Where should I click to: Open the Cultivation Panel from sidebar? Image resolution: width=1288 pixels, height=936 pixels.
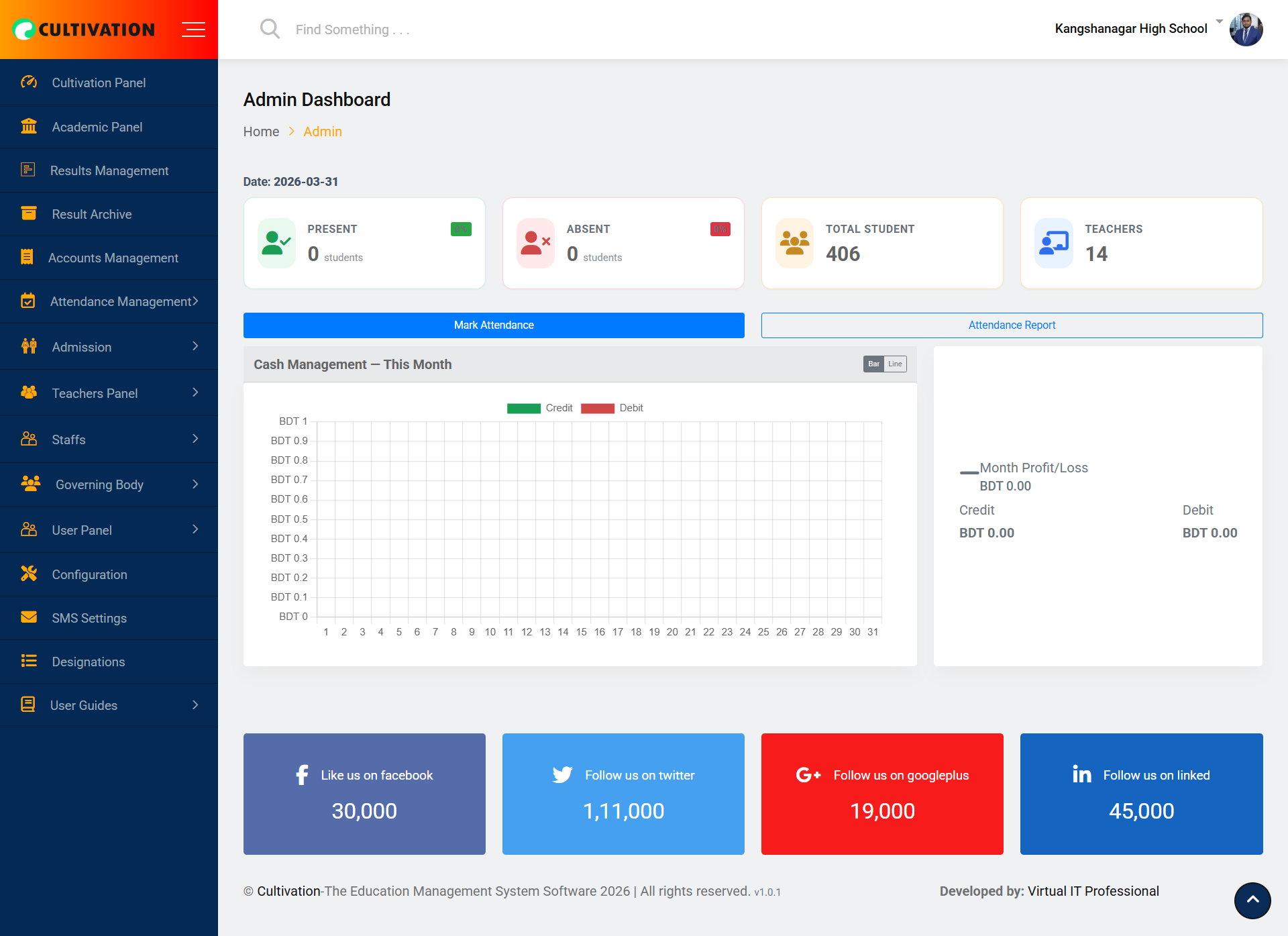click(99, 83)
